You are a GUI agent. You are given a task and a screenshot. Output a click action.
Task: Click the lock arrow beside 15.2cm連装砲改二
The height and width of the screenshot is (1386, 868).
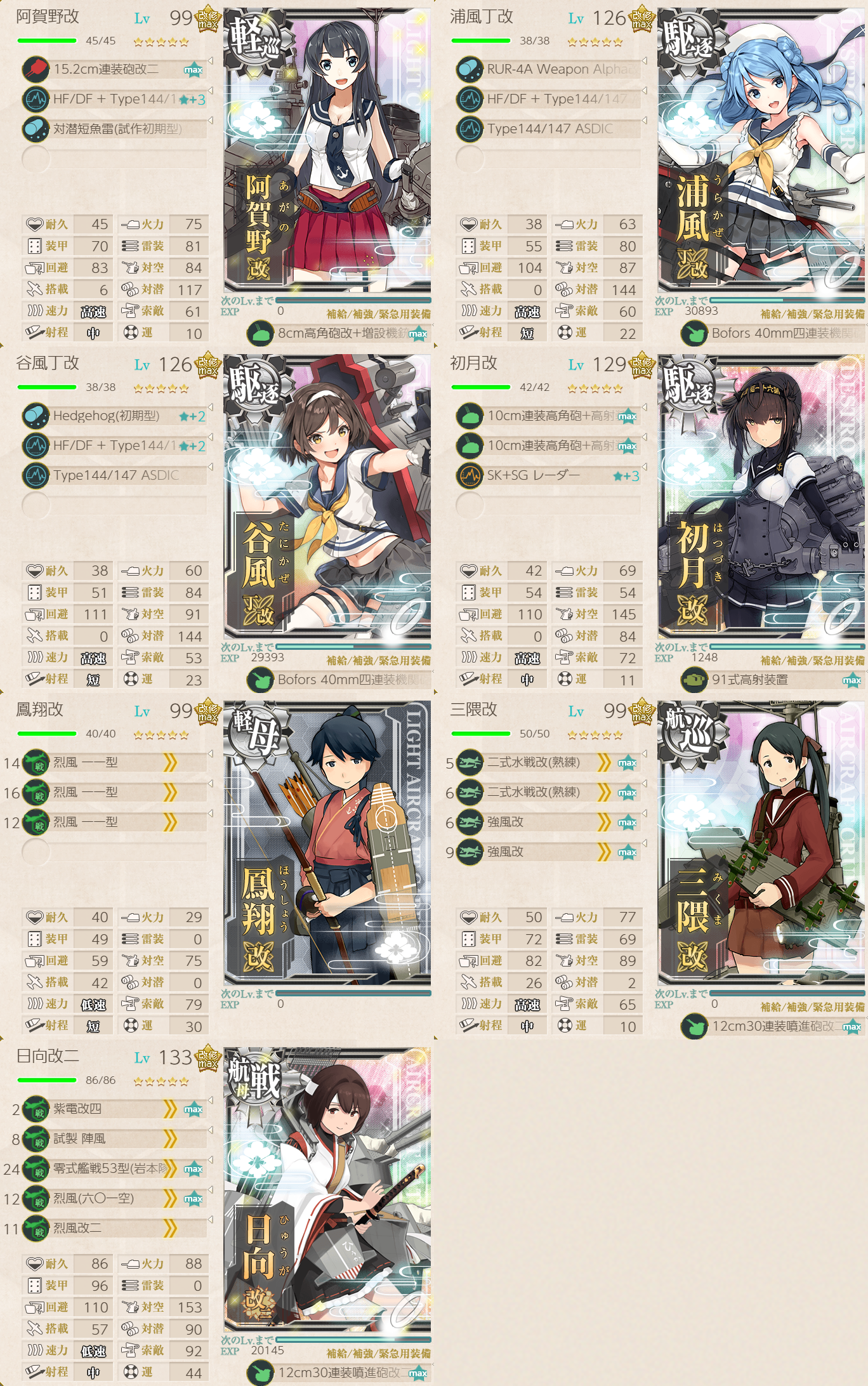coord(210,61)
